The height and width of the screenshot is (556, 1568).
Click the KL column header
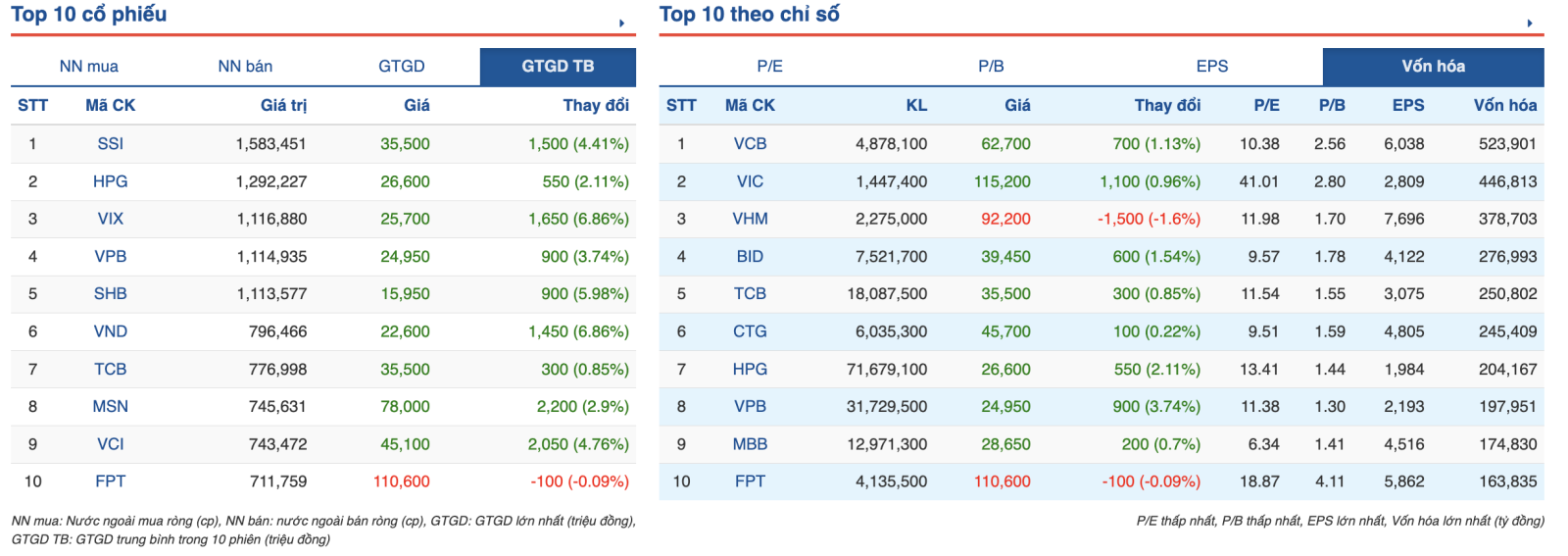(x=916, y=105)
